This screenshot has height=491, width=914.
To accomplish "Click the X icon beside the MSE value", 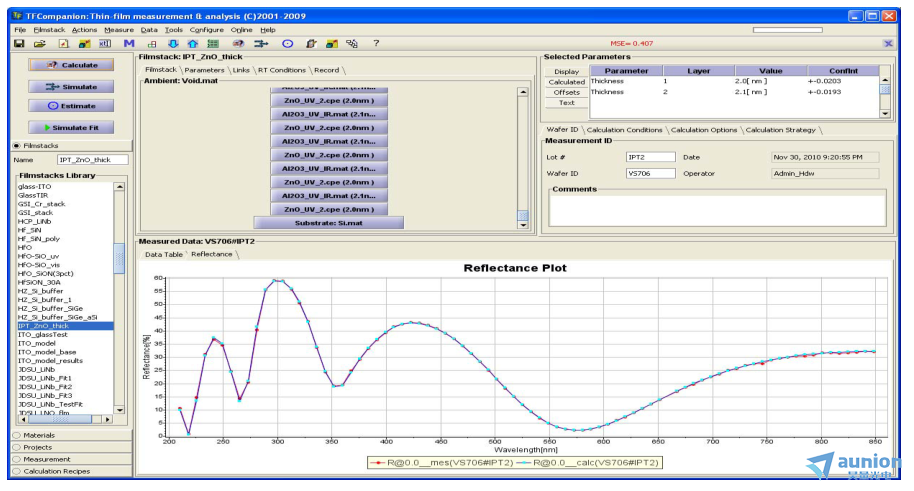I will (x=888, y=44).
